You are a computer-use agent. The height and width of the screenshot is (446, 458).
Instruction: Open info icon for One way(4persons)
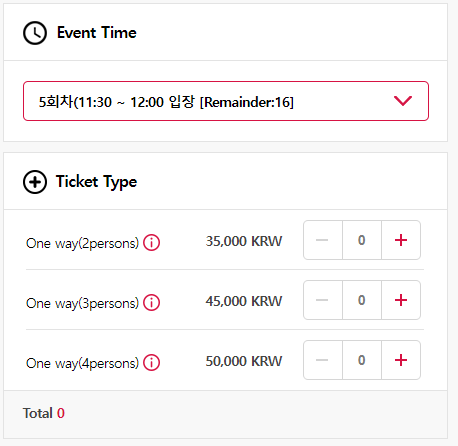[152, 363]
